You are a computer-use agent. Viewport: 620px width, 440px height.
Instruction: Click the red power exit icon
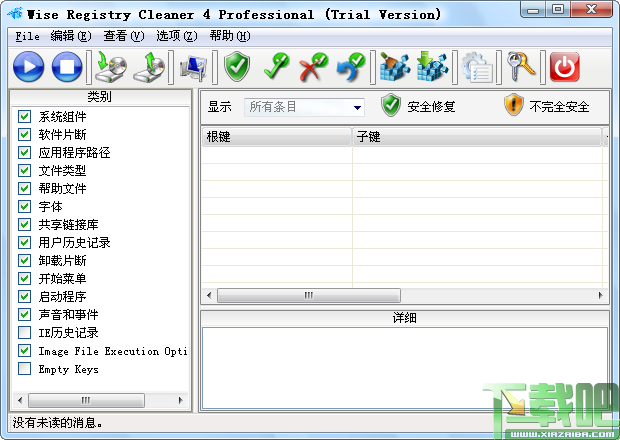565,67
